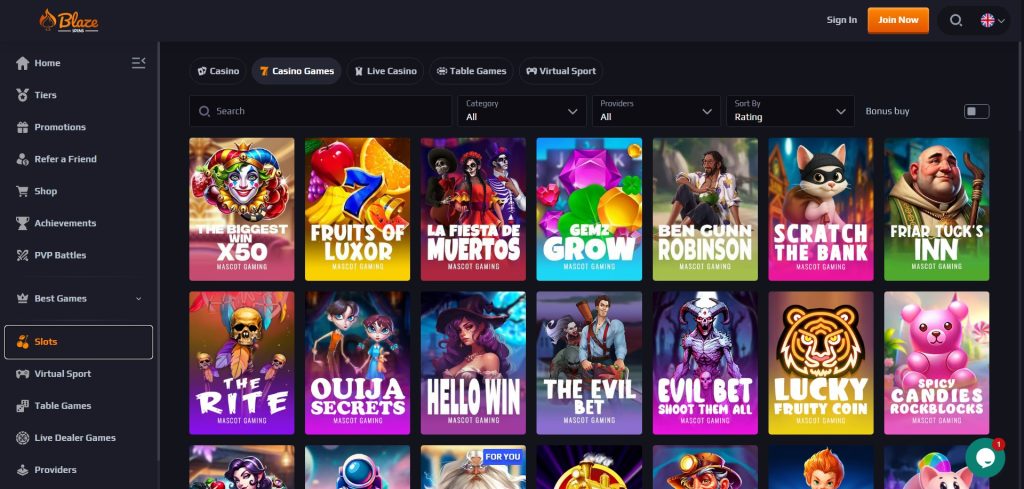Screen dimensions: 1024x489
Task: Open Achievements trophy in sidebar
Action: (23, 223)
